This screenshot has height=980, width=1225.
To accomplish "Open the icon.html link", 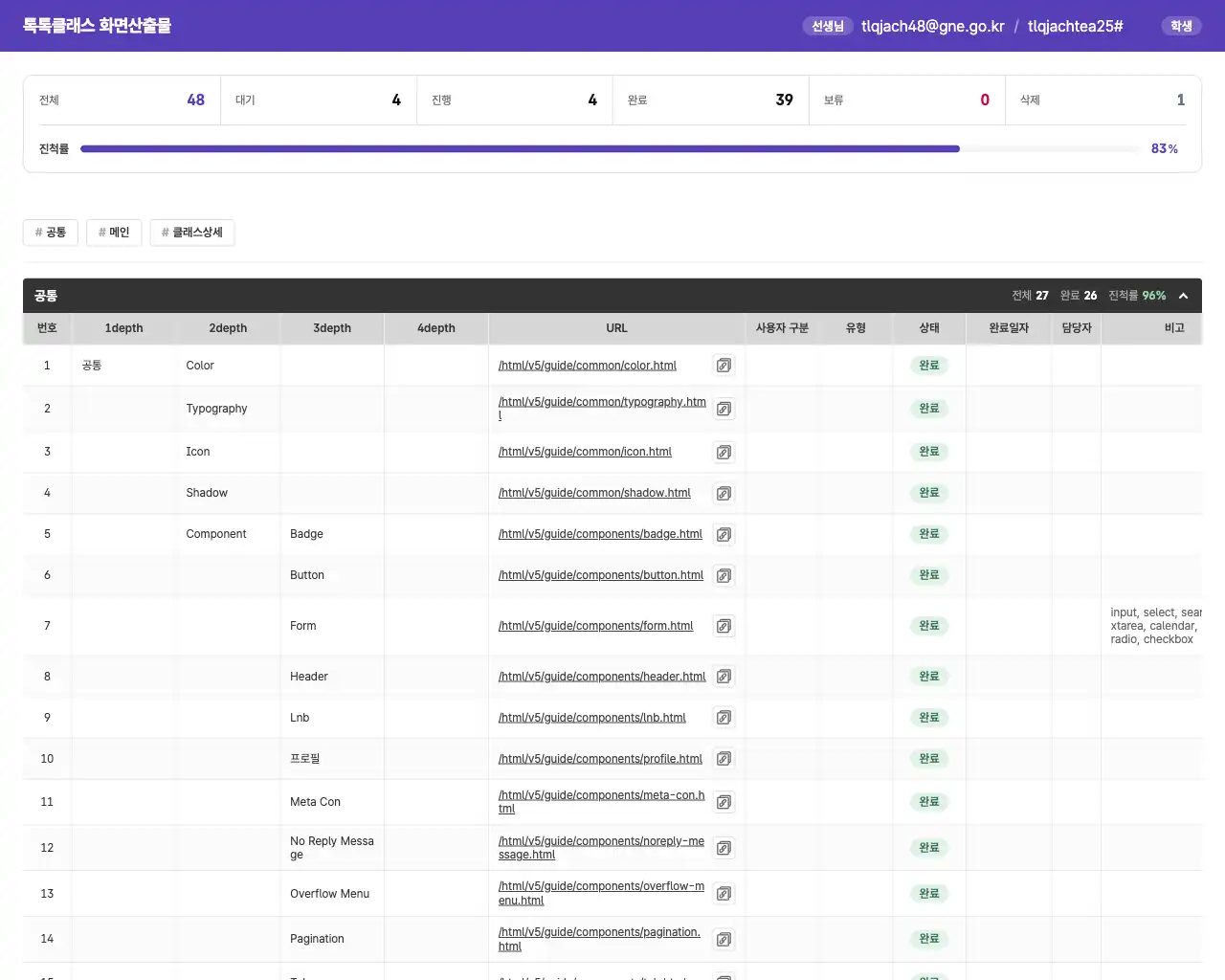I will tap(585, 452).
